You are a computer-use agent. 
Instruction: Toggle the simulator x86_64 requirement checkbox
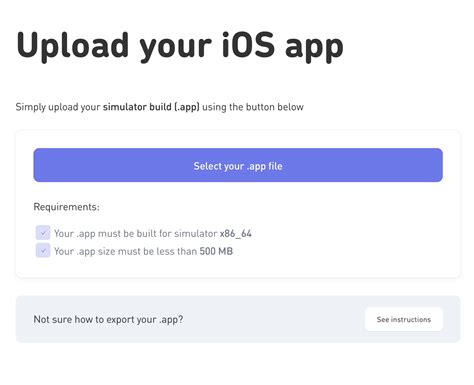click(43, 233)
